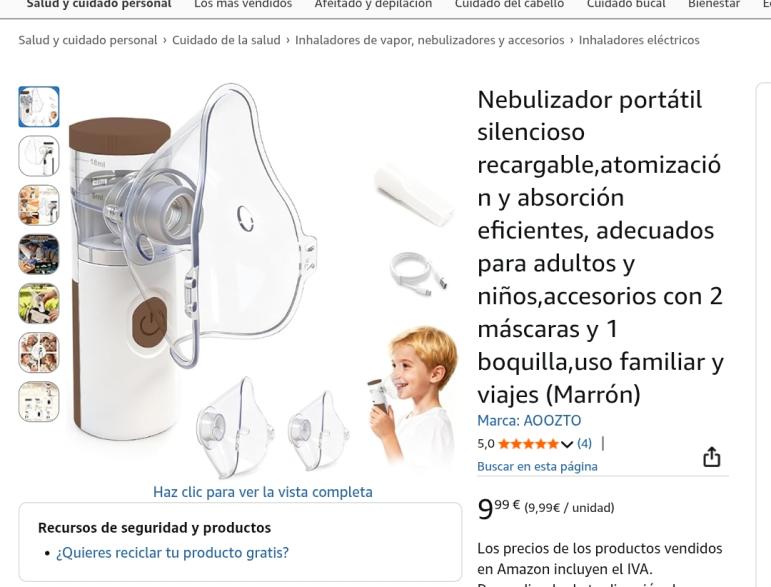The height and width of the screenshot is (587, 771).
Task: Expand the star rating dropdown chevron
Action: (567, 444)
